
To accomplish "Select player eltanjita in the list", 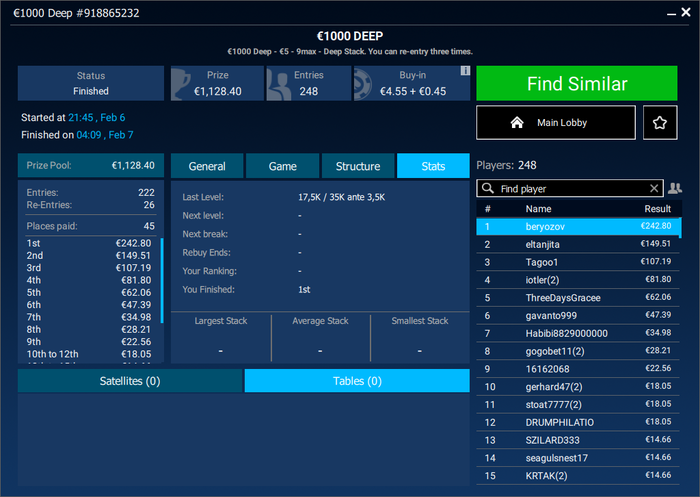I will pos(578,244).
